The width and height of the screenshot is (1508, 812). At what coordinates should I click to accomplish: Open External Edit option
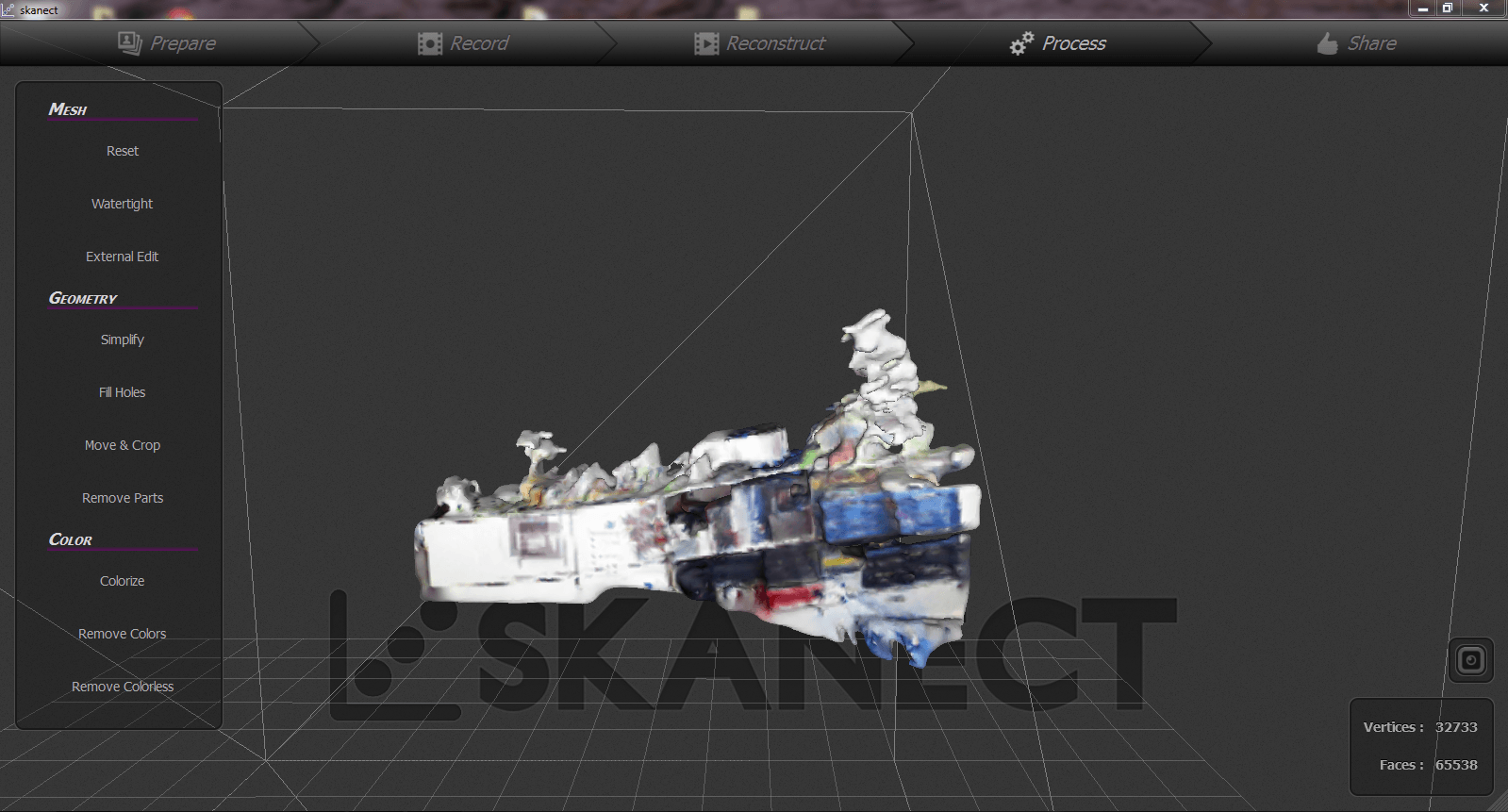pyautogui.click(x=123, y=257)
